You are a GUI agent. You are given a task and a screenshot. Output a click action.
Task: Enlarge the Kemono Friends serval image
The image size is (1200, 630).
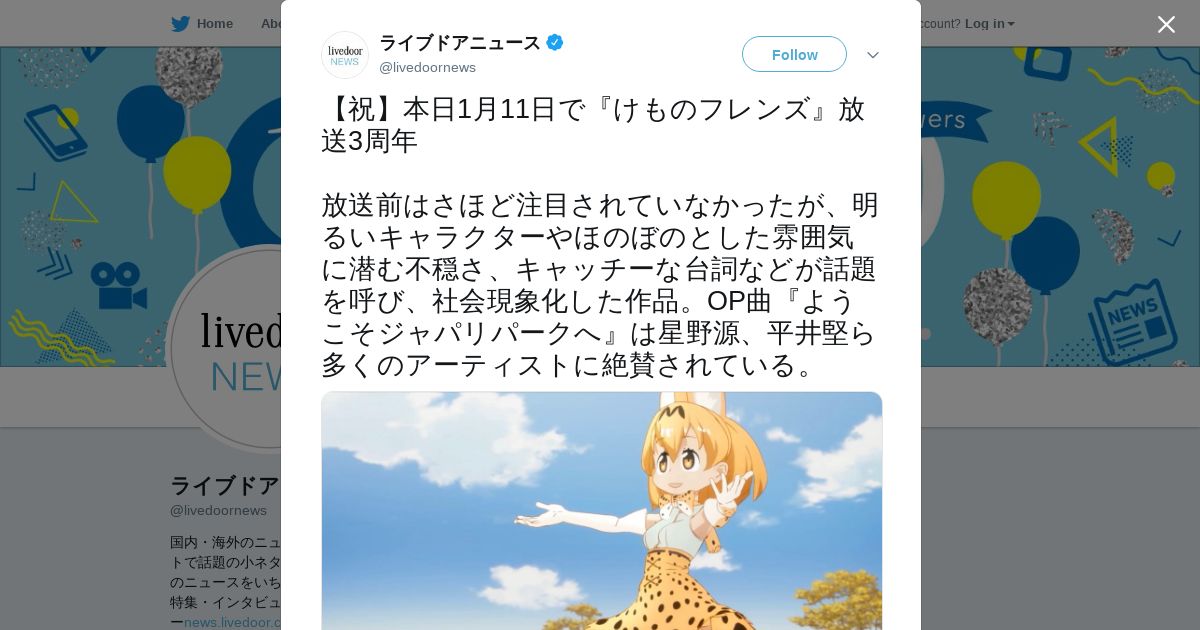point(602,511)
